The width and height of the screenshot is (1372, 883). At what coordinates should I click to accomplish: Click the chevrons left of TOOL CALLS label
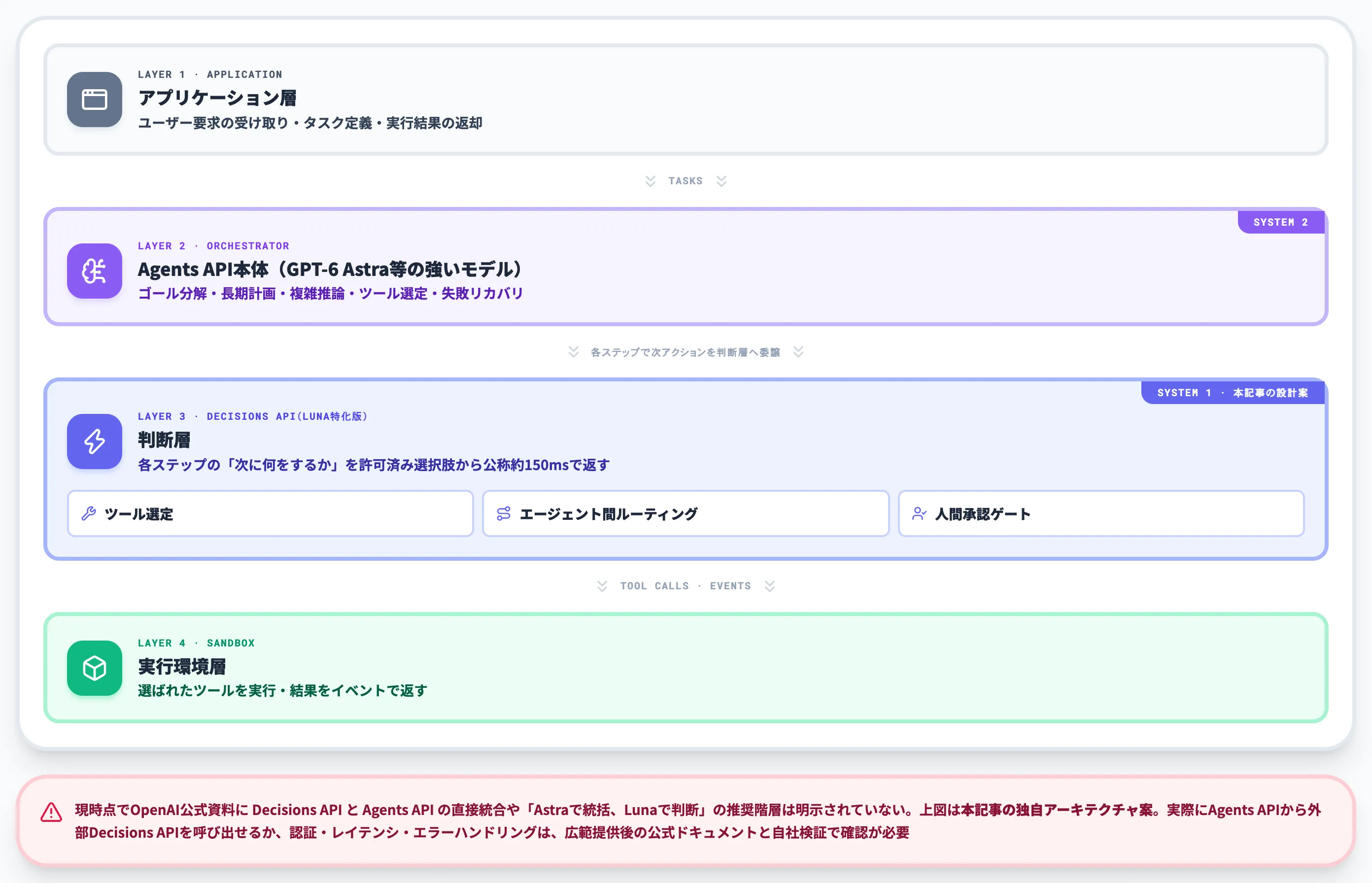pos(602,586)
